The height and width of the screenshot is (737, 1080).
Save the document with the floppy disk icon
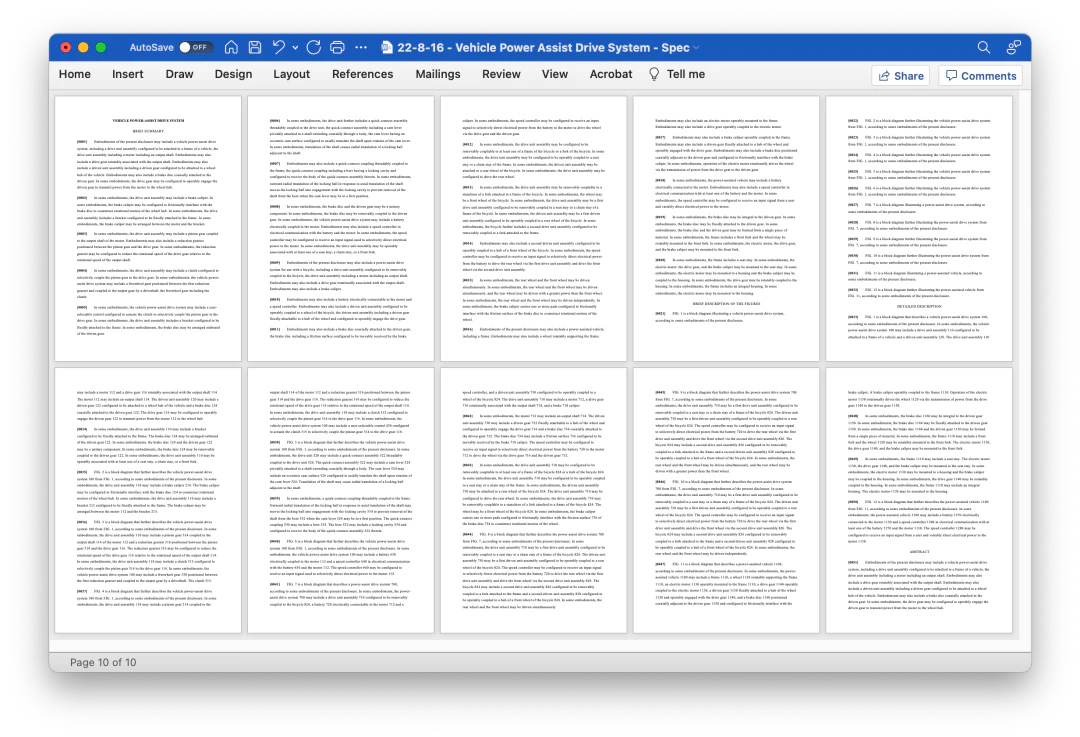coord(255,47)
